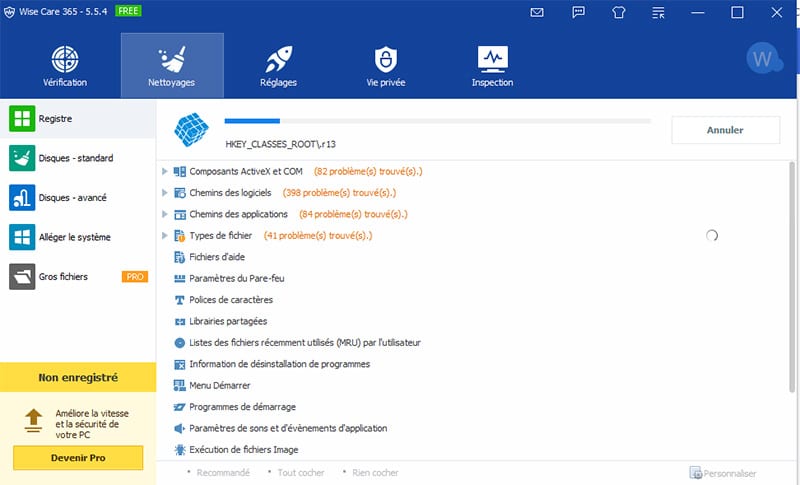800x485 pixels.
Task: Click the 82 problème(s) trouvé(s) text
Action: tap(368, 171)
